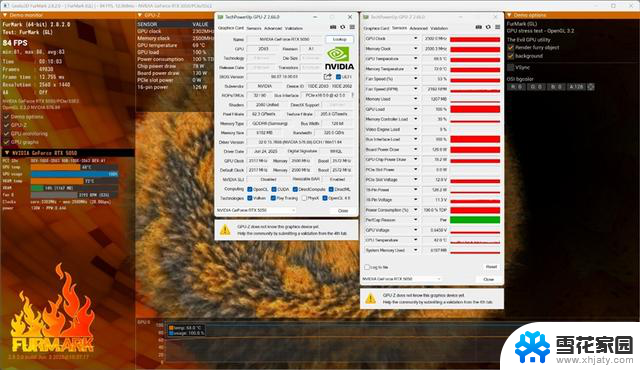
Task: Click the refresh icon in GPU-Z Sensors window
Action: tap(488, 27)
